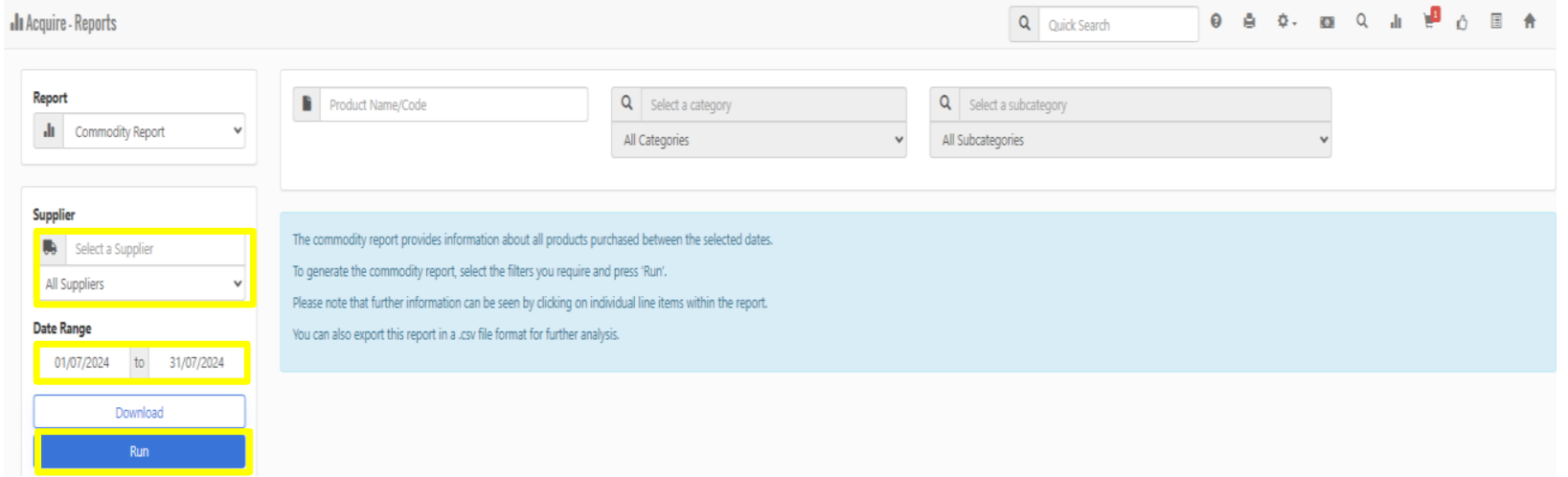Viewport: 1568px width, 477px height.
Task: Go to home via house icon
Action: coord(1530,21)
